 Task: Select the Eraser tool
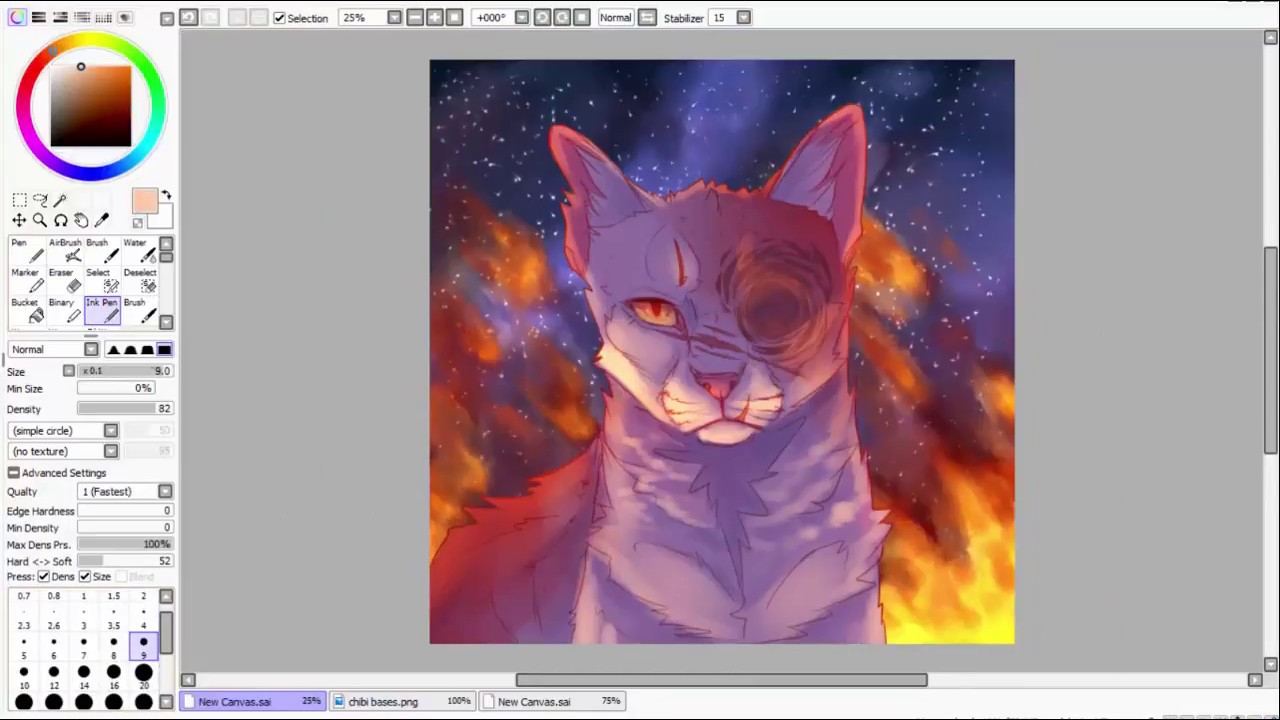(64, 281)
